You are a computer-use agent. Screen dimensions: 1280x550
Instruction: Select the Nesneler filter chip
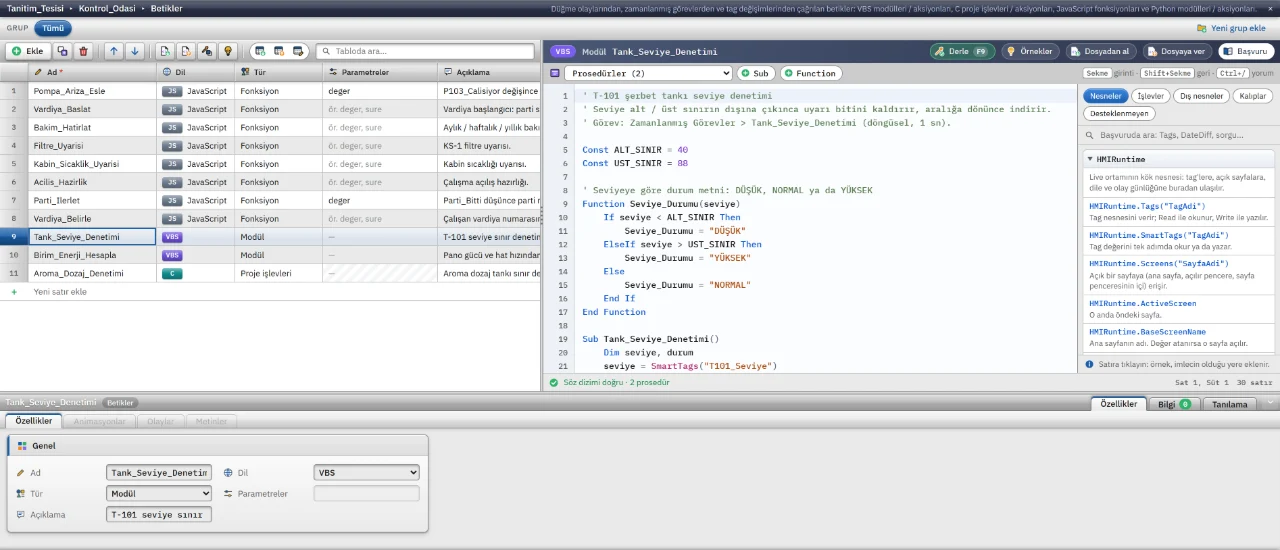[x=1105, y=96]
